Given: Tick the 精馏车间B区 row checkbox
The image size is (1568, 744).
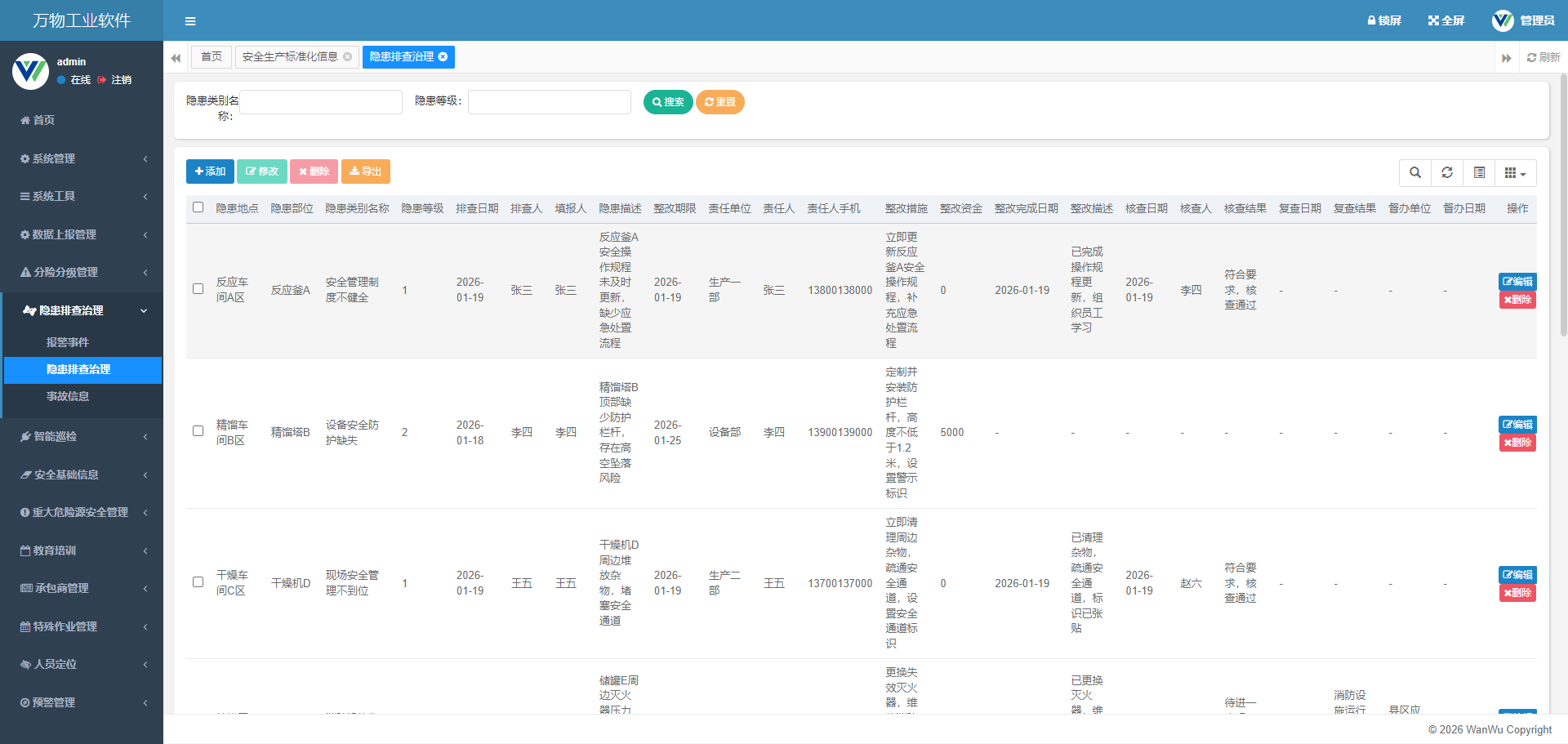Looking at the screenshot, I should [x=198, y=431].
